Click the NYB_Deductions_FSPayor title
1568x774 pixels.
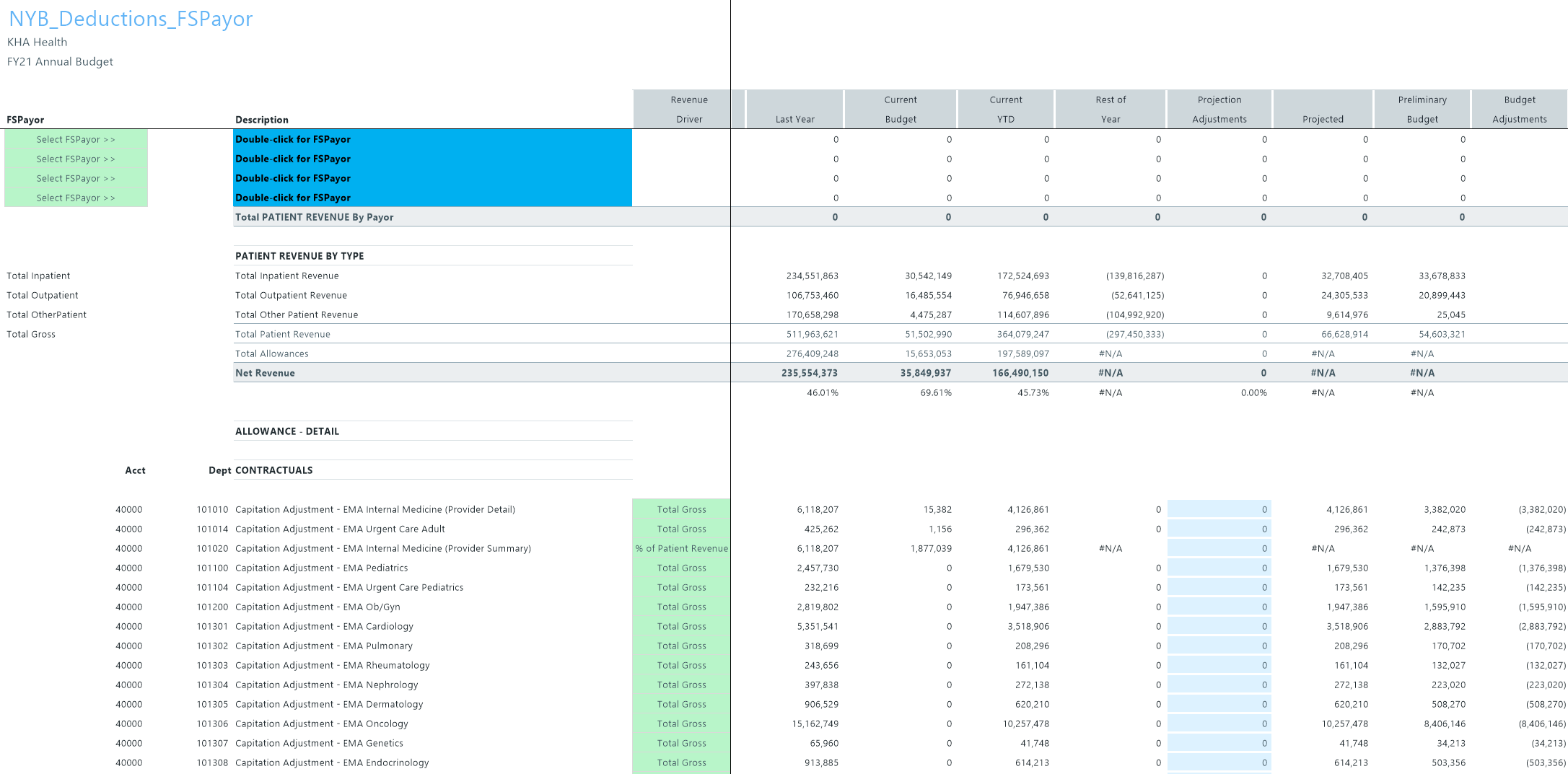[131, 19]
